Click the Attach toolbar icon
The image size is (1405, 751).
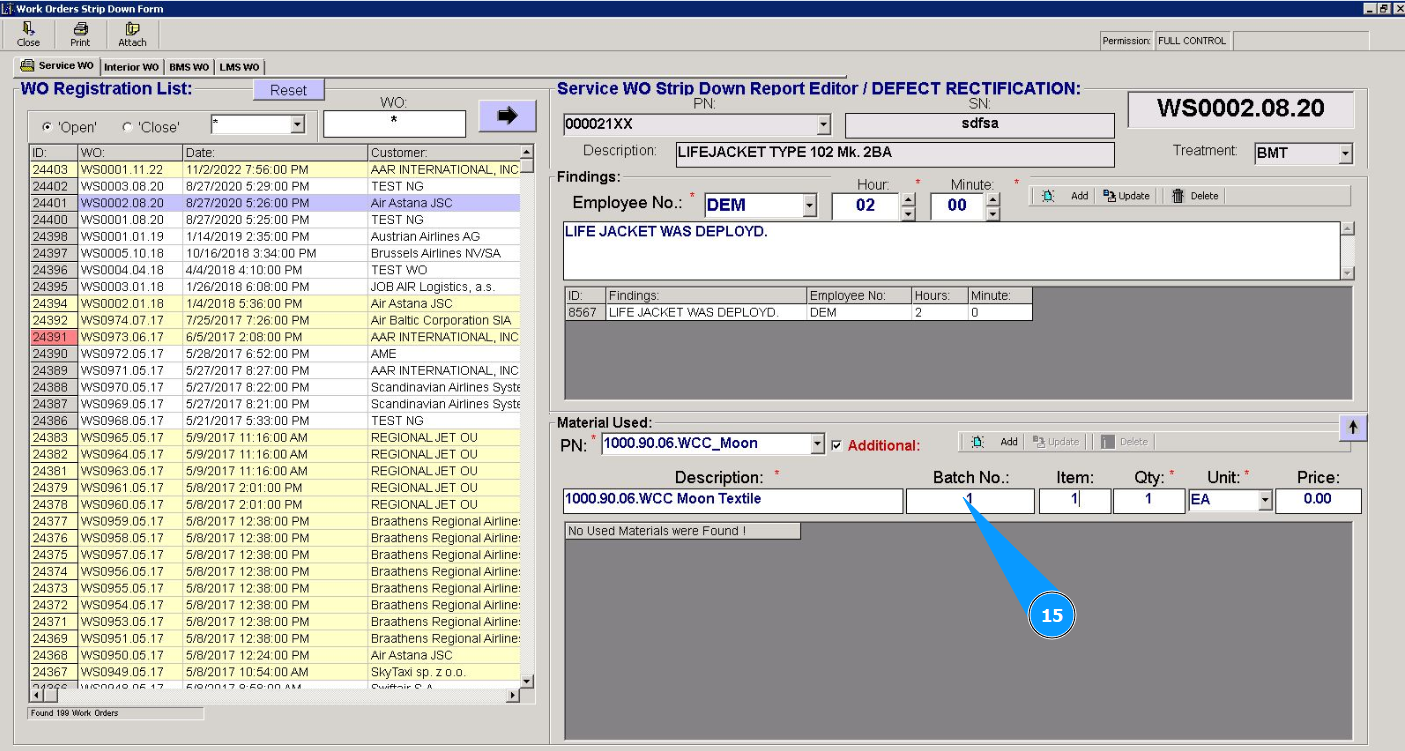[x=132, y=34]
